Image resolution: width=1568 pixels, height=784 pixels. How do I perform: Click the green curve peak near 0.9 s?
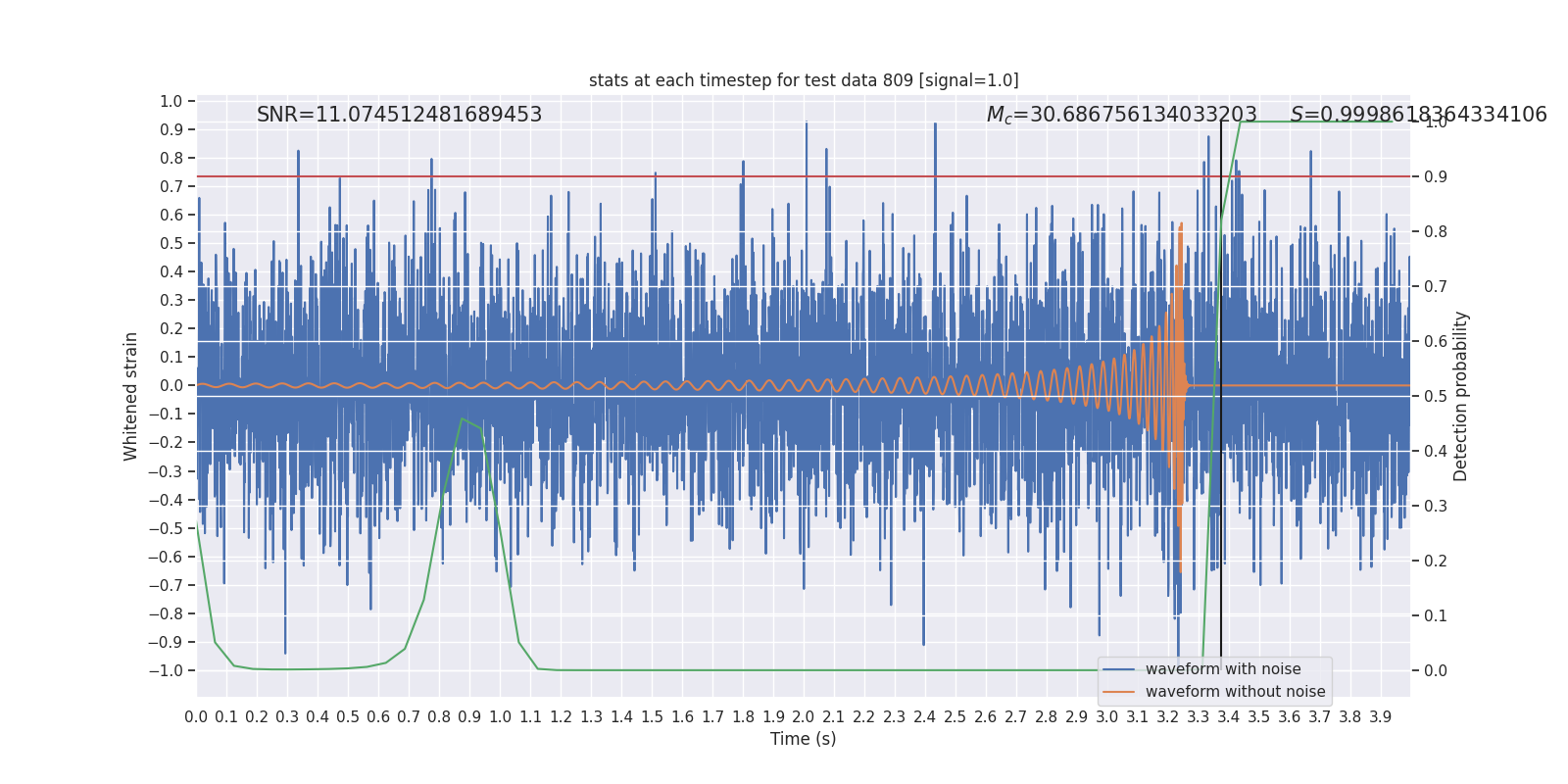(462, 418)
